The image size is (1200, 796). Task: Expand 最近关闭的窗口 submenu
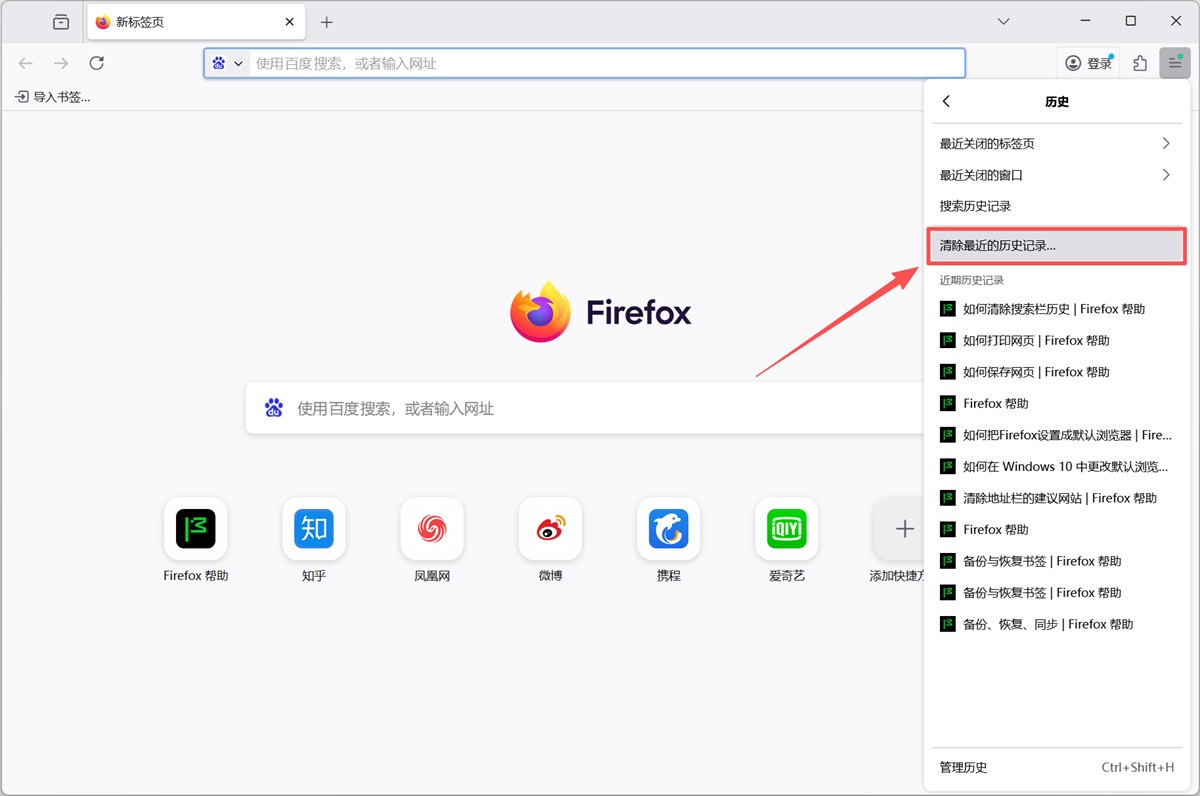pos(1055,175)
